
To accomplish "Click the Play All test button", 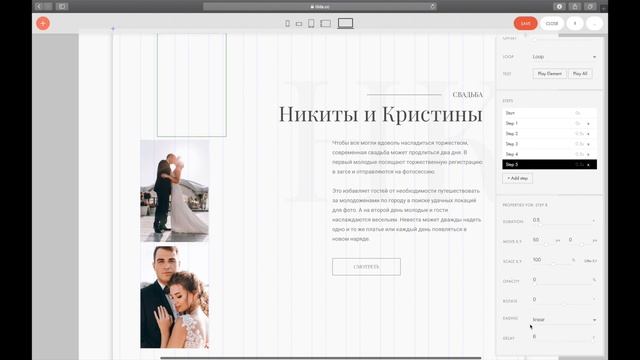I will (x=580, y=74).
